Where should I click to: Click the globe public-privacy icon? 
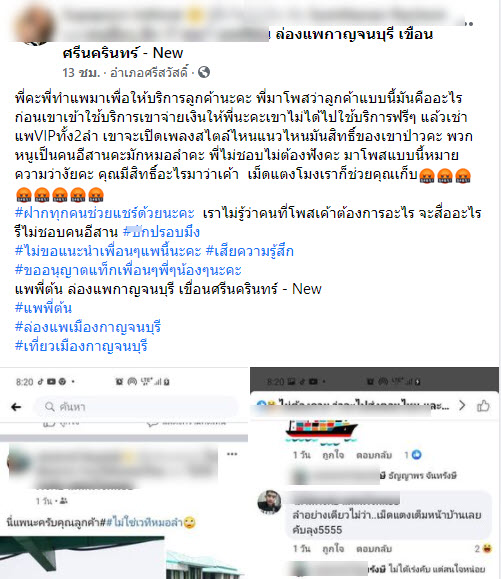(x=204, y=72)
